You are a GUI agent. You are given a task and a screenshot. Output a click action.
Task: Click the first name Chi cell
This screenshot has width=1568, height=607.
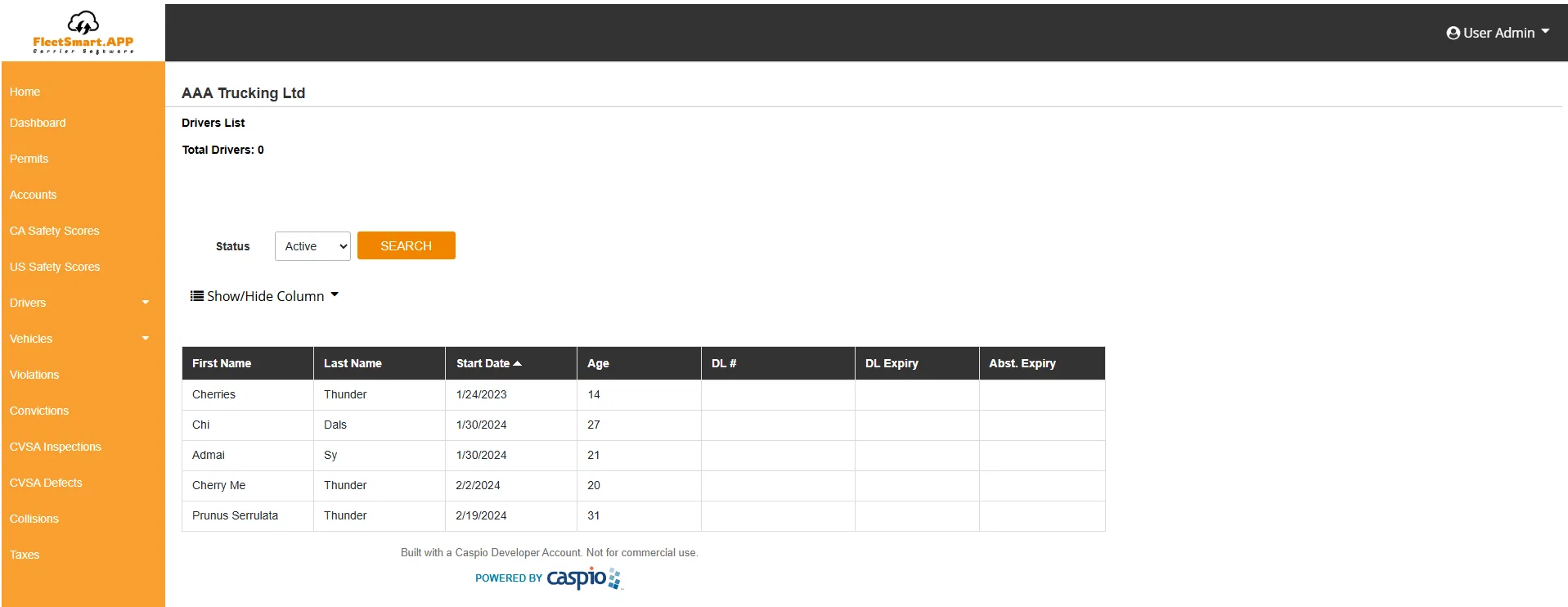(x=248, y=425)
